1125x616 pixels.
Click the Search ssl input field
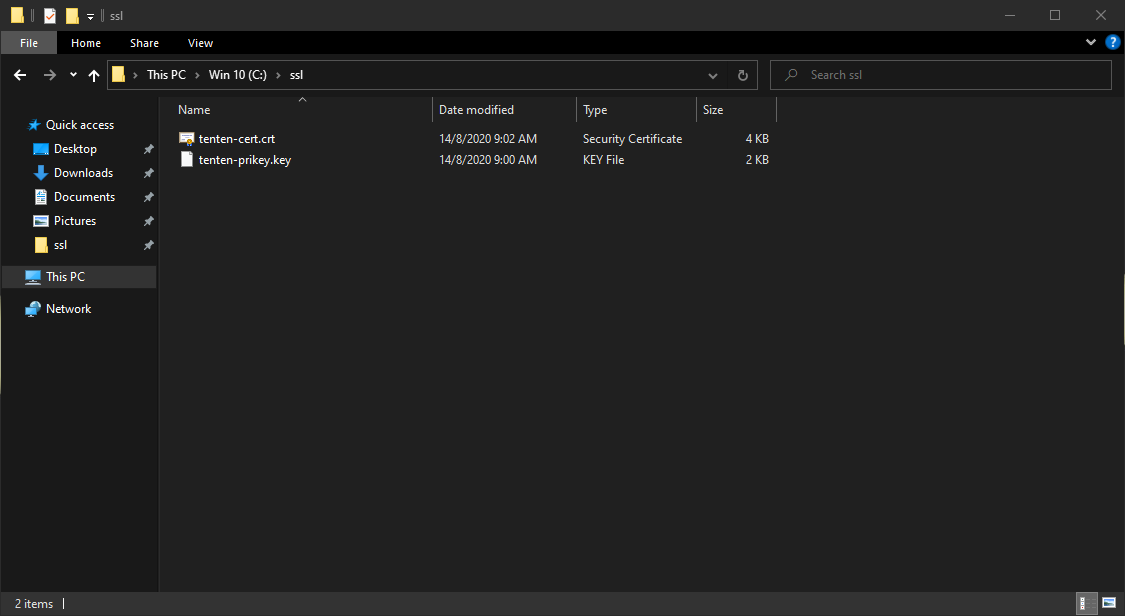(941, 75)
